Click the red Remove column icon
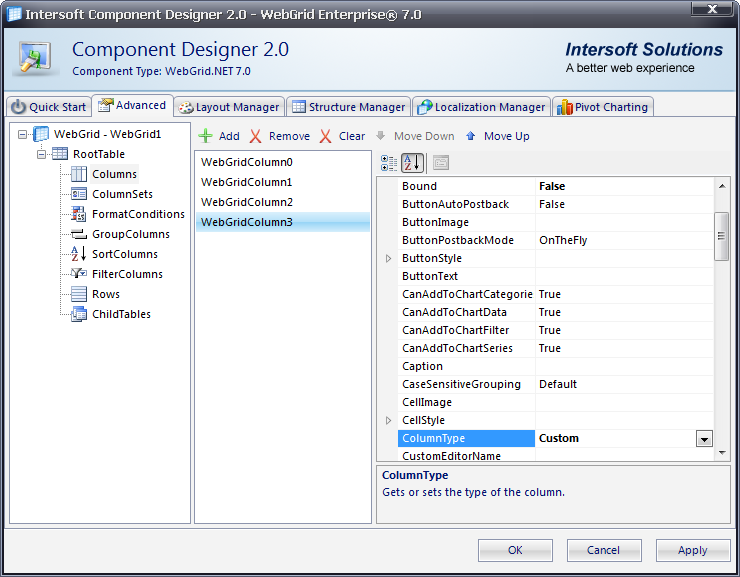 256,136
